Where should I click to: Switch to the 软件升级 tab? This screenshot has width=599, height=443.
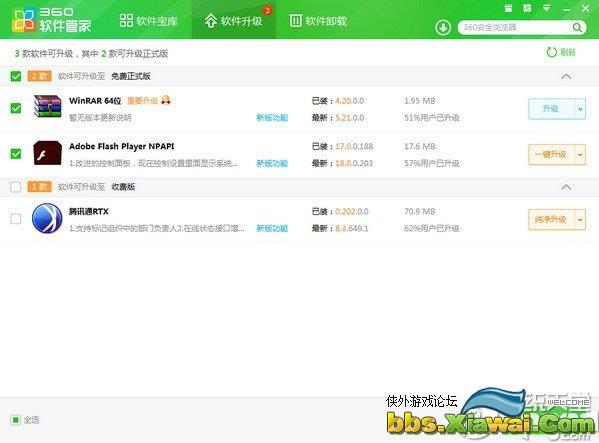tap(233, 21)
